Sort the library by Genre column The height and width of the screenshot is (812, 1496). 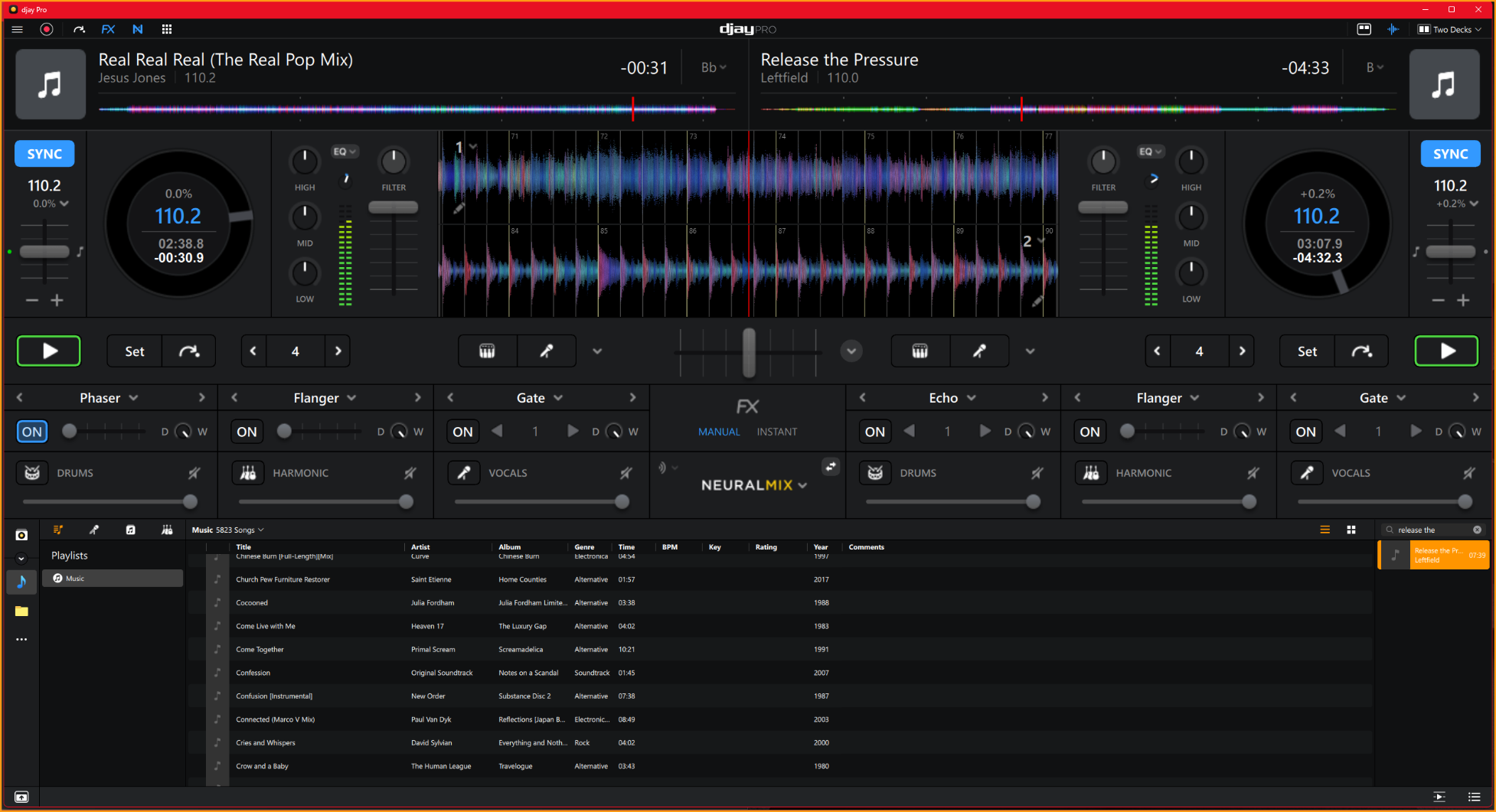coord(584,547)
